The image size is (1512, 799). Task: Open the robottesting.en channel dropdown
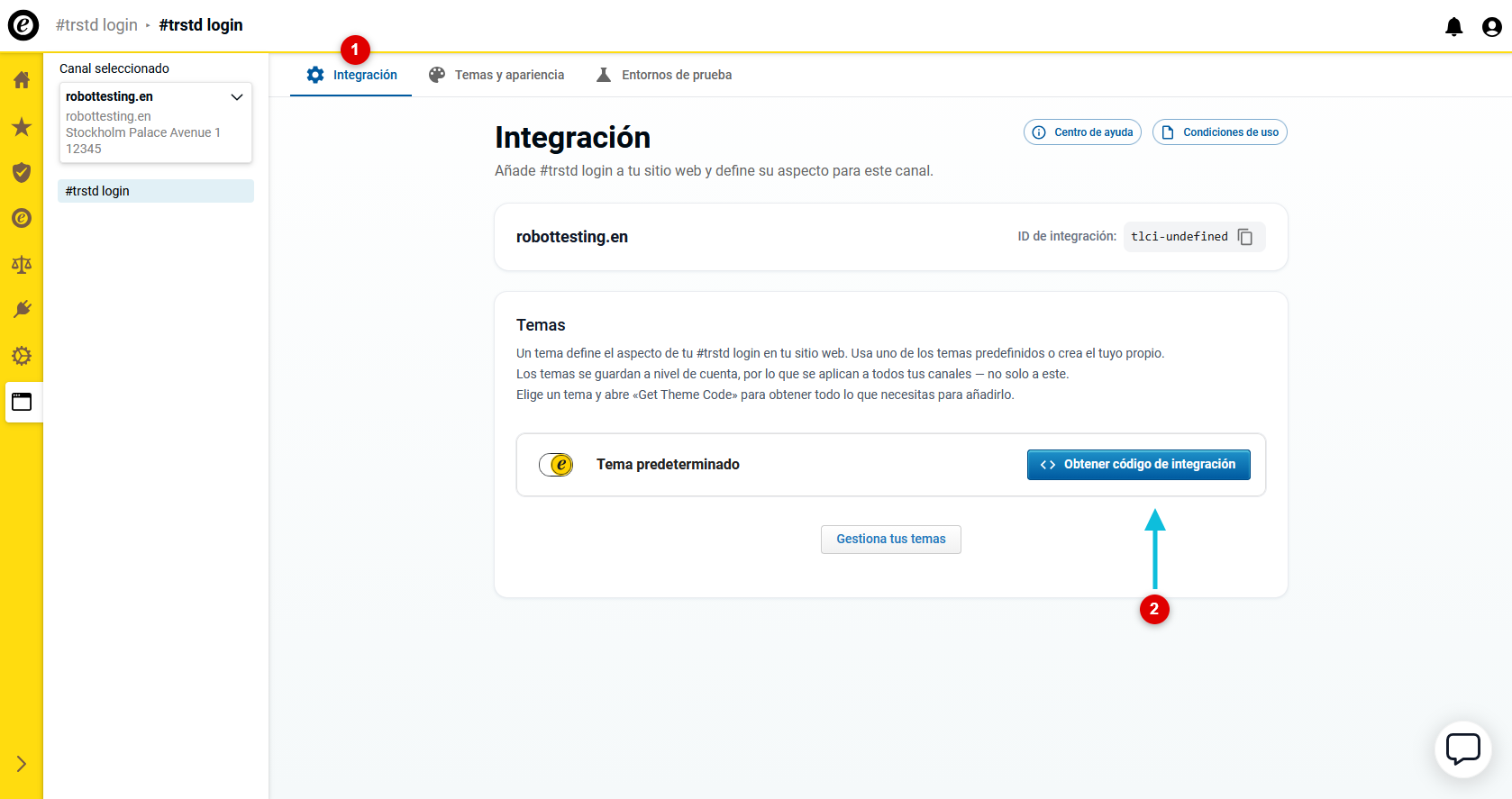[156, 123]
